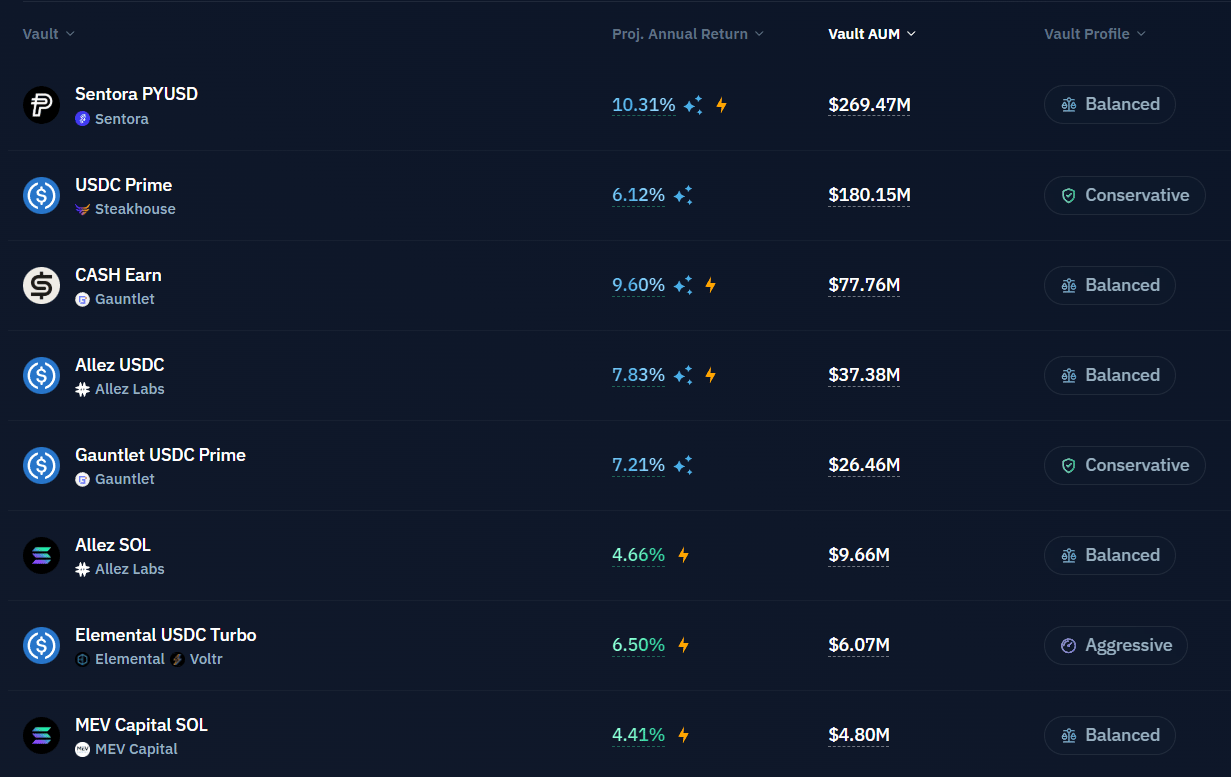Click the $9.66M AUM value
1231x777 pixels.
(859, 555)
